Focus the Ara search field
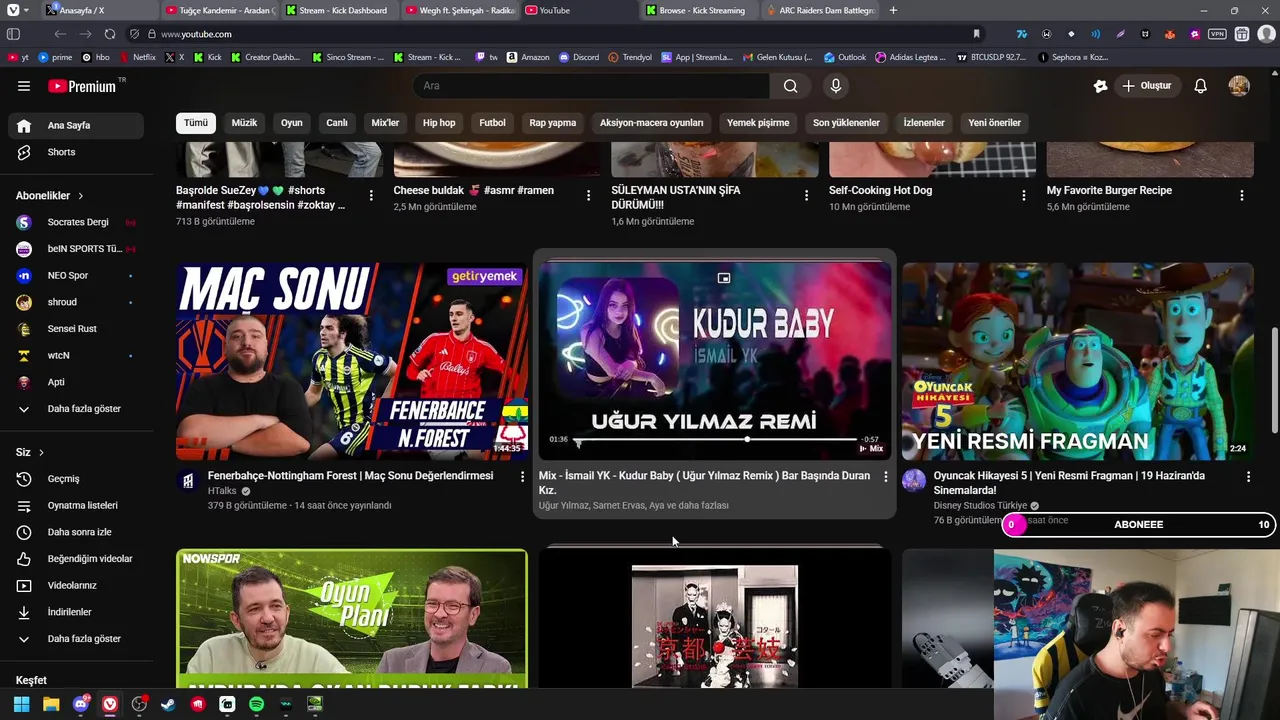Viewport: 1280px width, 720px height. 592,86
